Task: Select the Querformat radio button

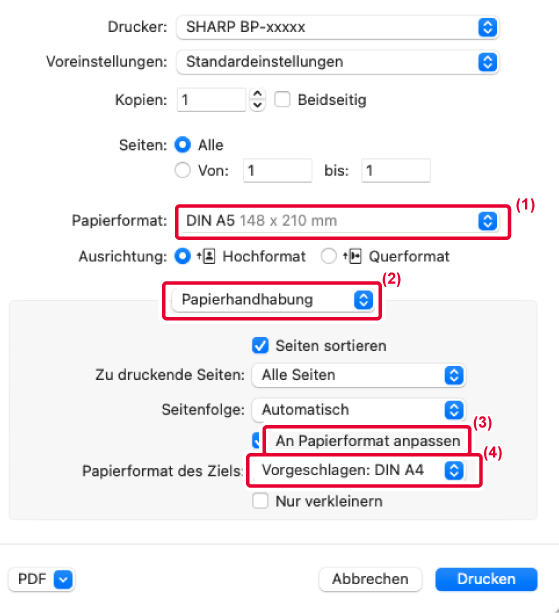Action: [x=328, y=256]
